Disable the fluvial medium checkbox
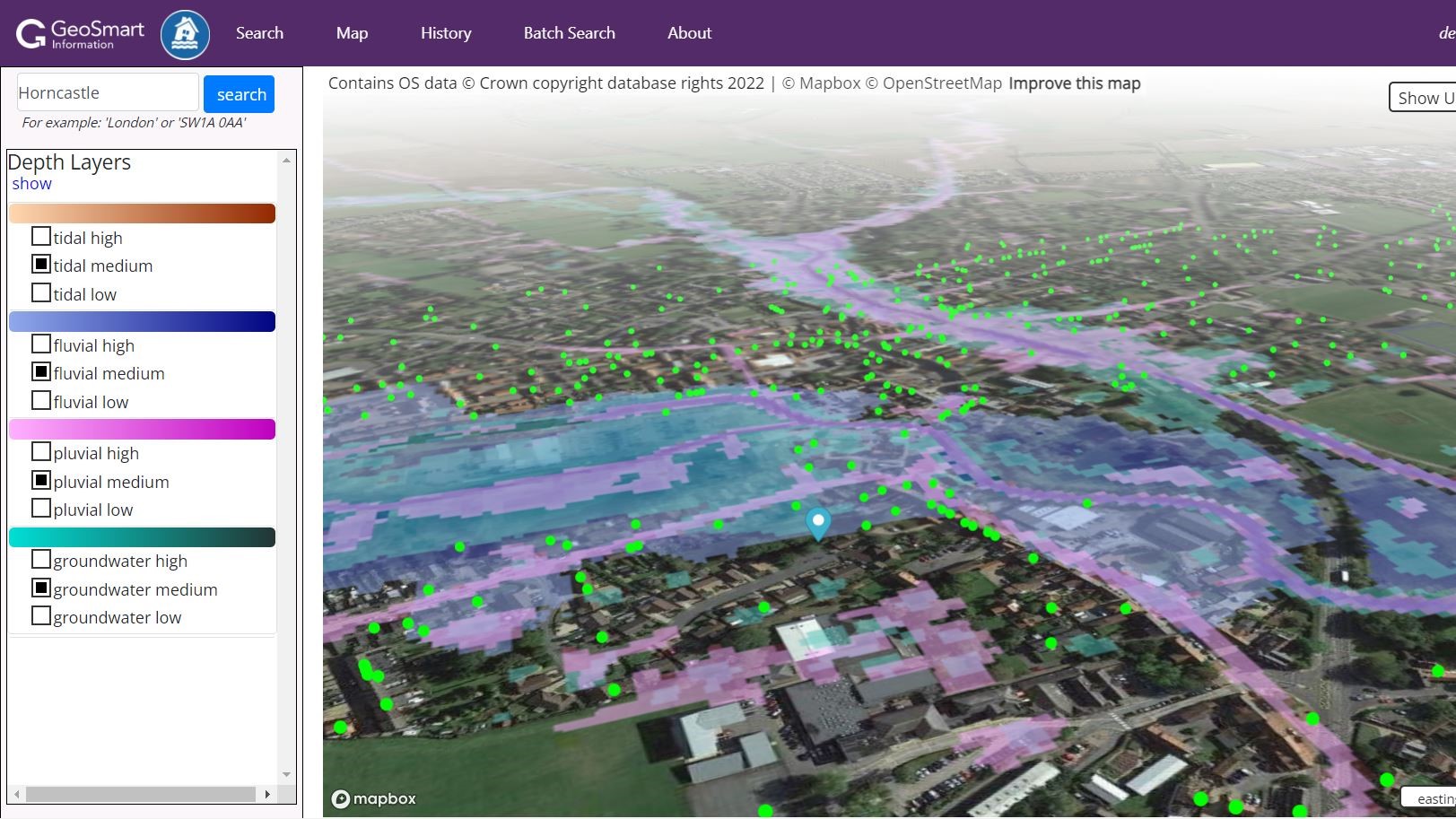1456x819 pixels. click(40, 372)
